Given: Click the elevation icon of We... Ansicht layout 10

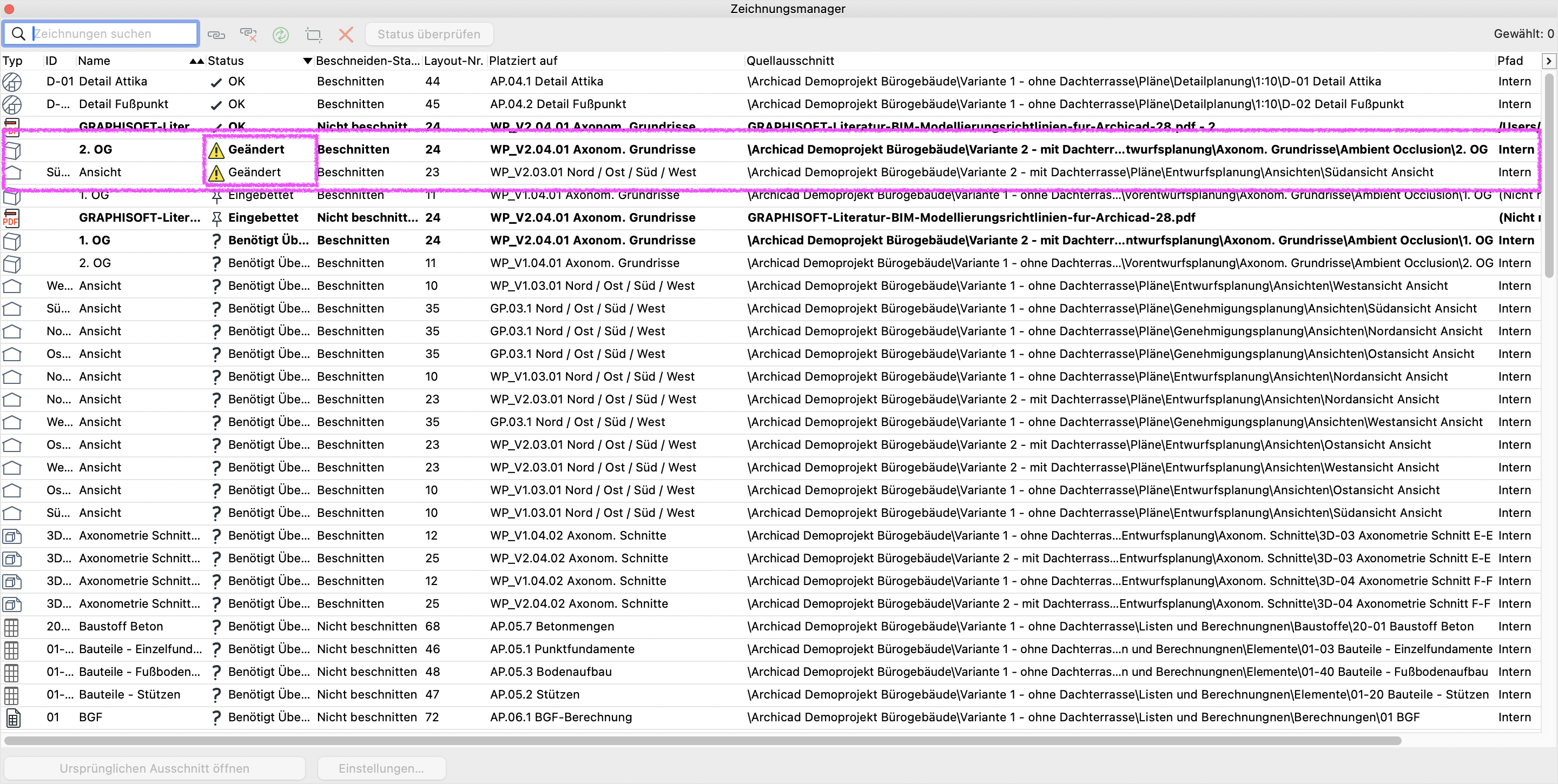Looking at the screenshot, I should click(12, 287).
